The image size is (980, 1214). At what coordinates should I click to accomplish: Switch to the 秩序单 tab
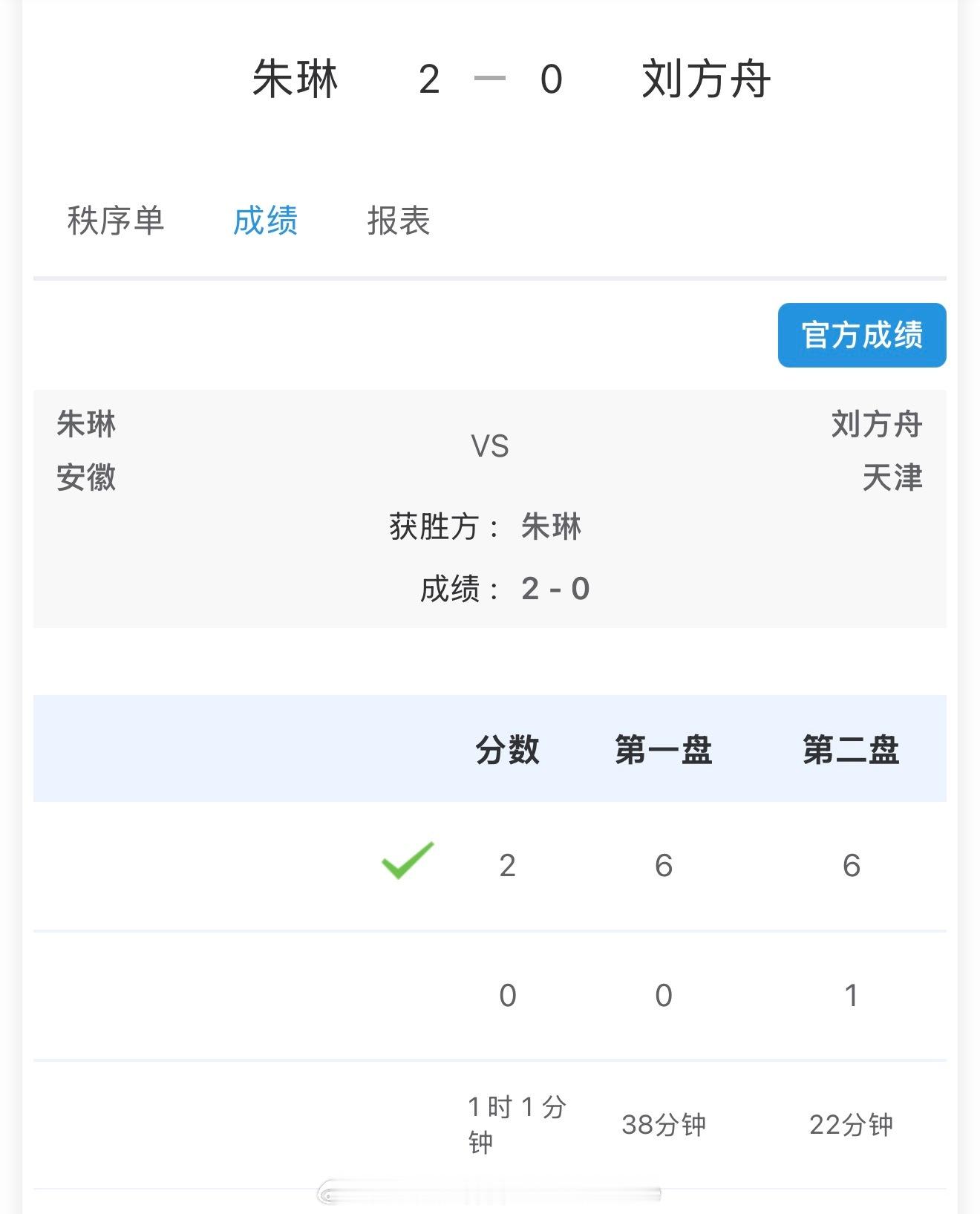point(115,221)
